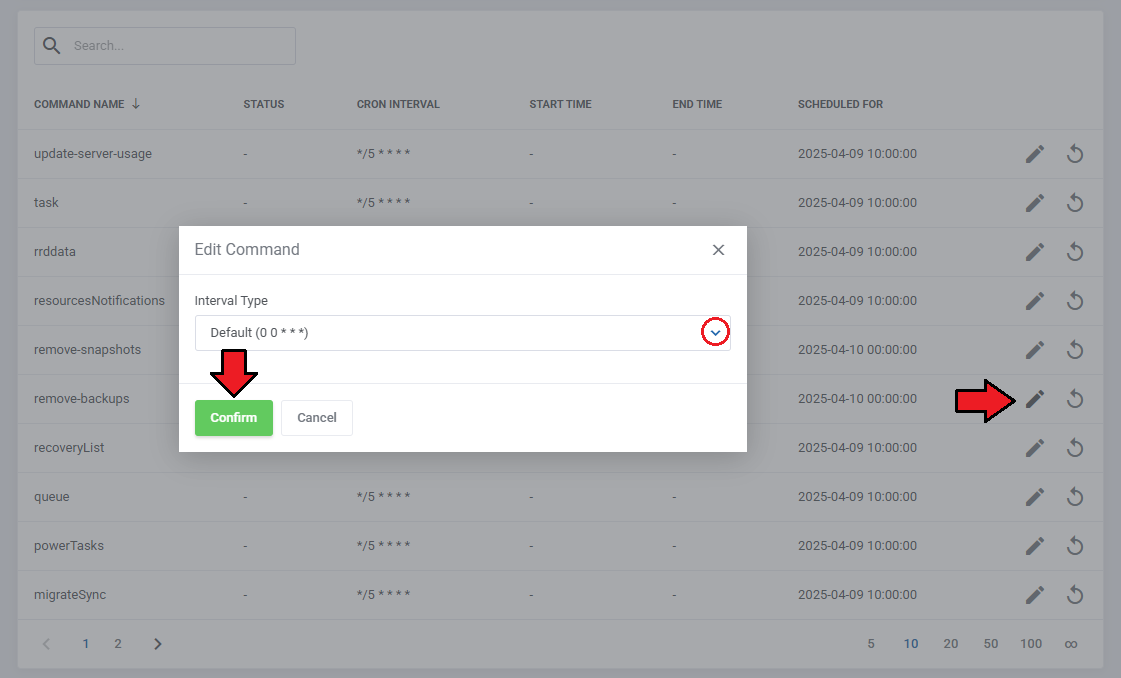Image resolution: width=1121 pixels, height=678 pixels.
Task: Select the migrateSync command name
Action: click(x=70, y=595)
